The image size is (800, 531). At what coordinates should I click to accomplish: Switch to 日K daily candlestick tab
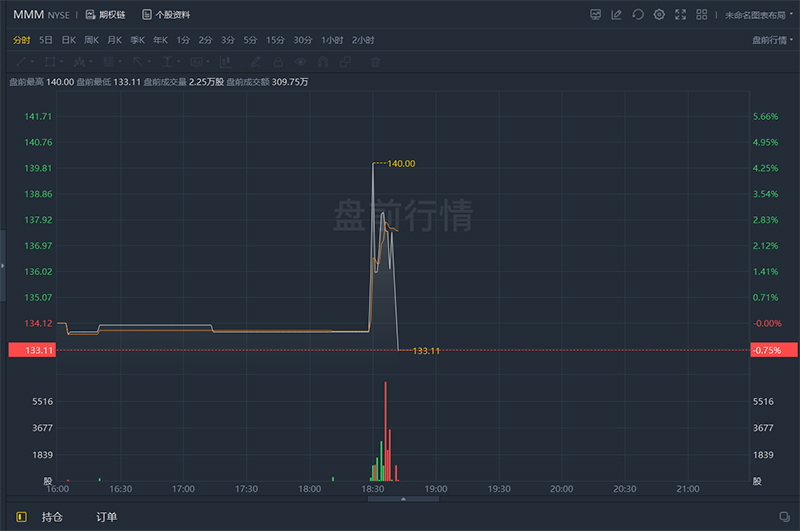point(69,40)
